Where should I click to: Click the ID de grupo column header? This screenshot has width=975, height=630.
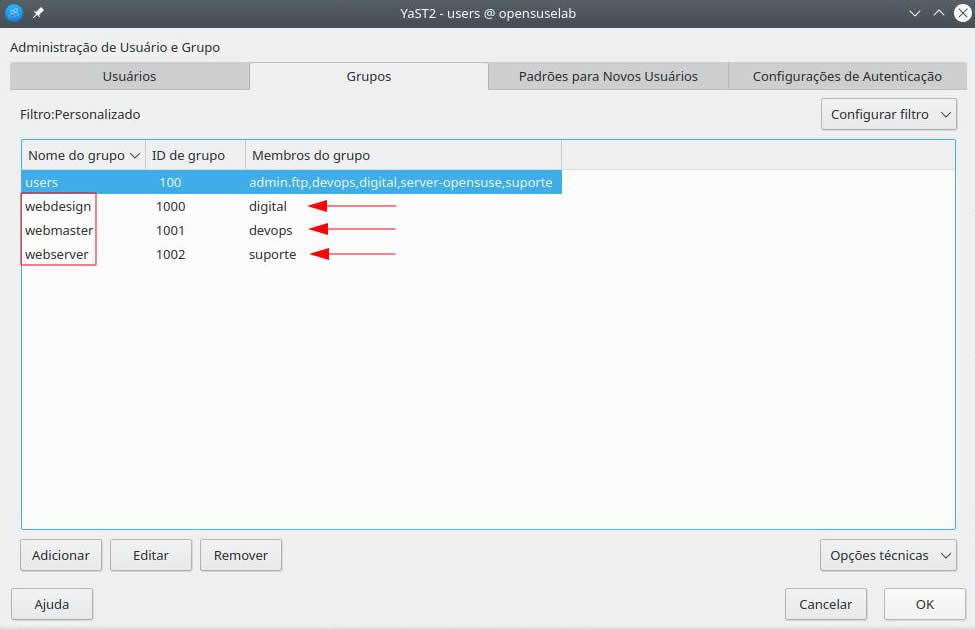195,155
